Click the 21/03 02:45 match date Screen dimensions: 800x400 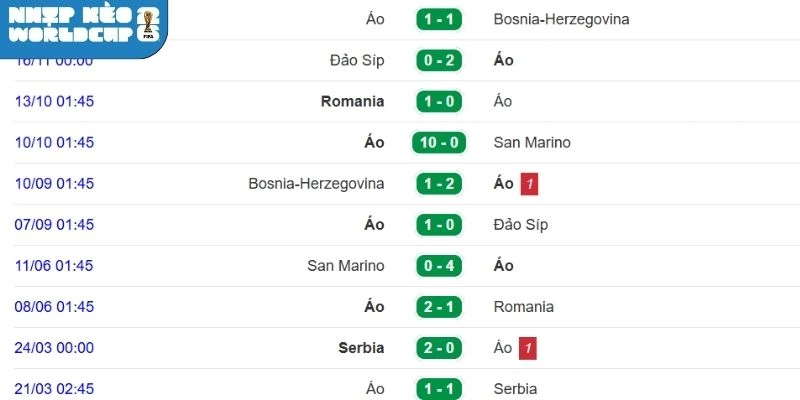(54, 388)
